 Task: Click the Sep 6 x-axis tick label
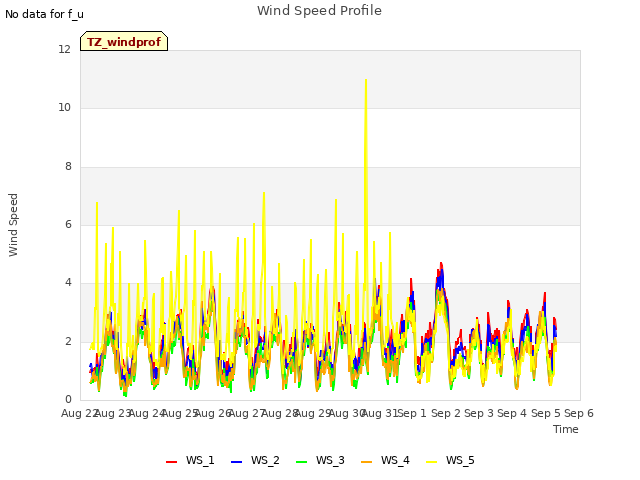tap(579, 413)
